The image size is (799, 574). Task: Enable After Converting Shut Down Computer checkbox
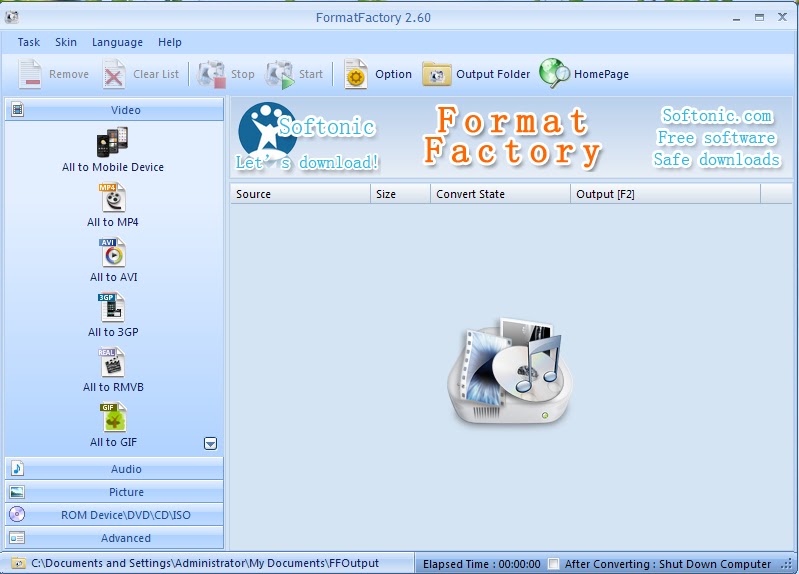point(553,564)
